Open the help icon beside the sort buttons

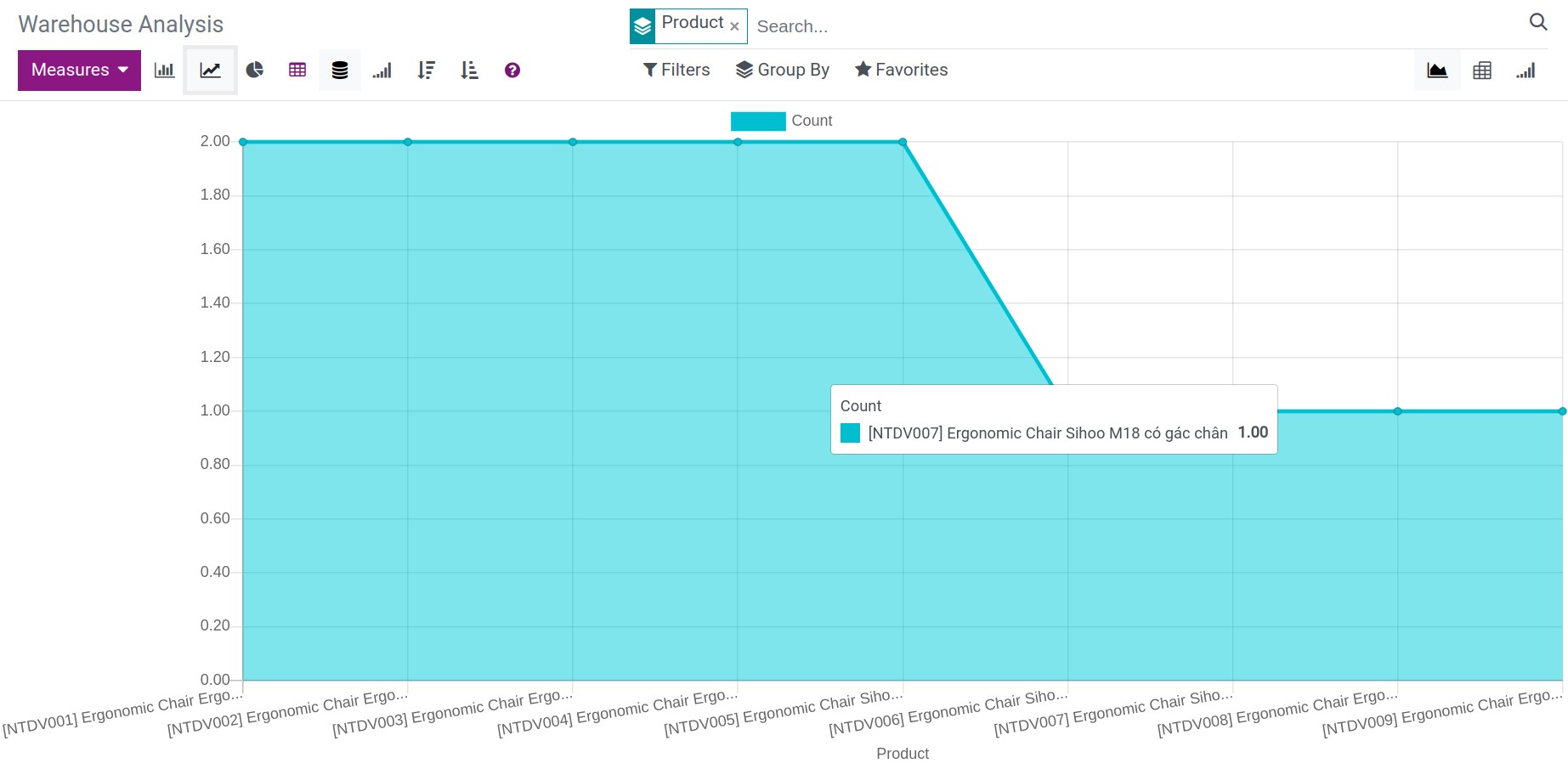pyautogui.click(x=512, y=70)
